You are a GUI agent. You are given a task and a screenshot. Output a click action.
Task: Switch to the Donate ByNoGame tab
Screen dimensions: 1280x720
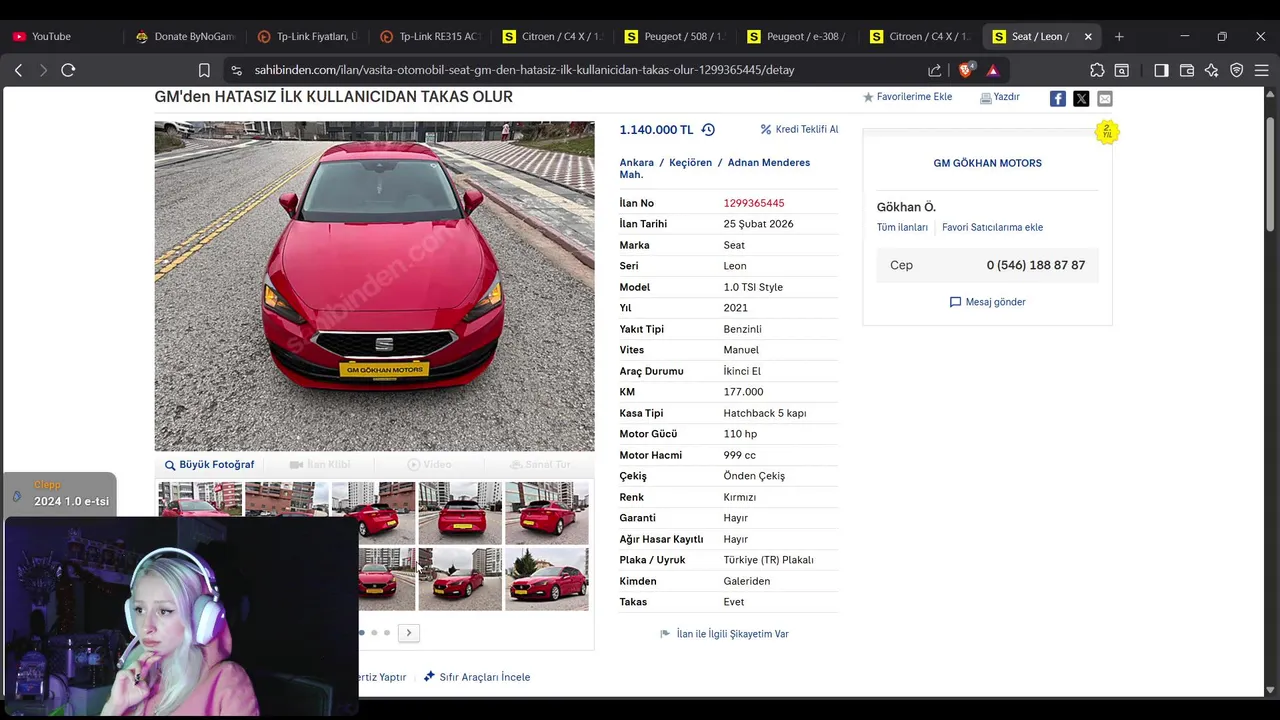click(x=185, y=36)
